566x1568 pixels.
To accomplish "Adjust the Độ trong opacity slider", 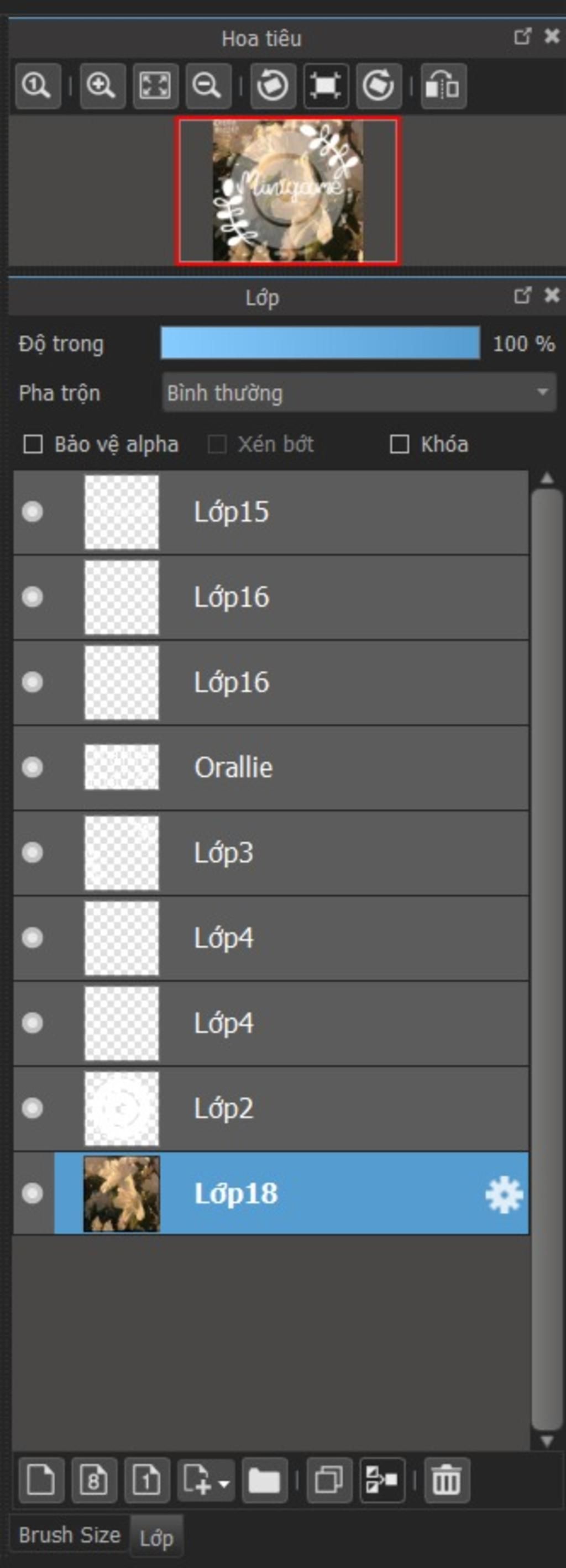I will (x=320, y=343).
